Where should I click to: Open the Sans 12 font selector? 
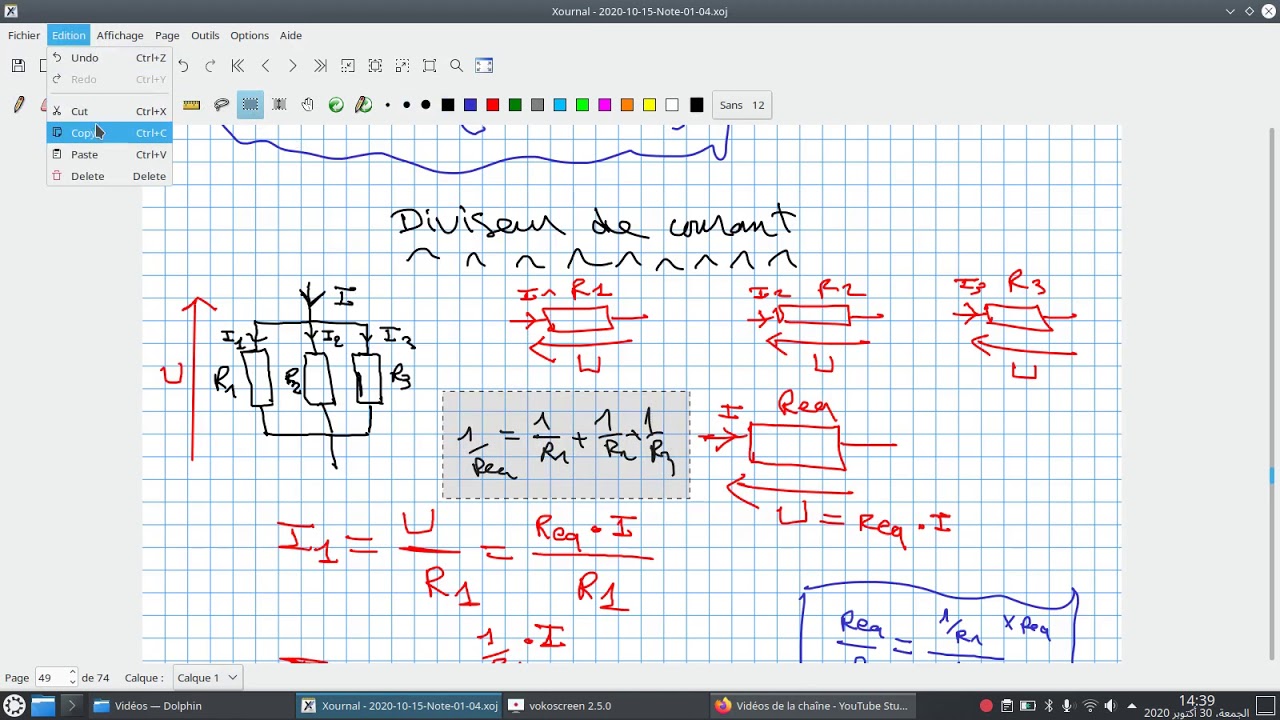(741, 105)
